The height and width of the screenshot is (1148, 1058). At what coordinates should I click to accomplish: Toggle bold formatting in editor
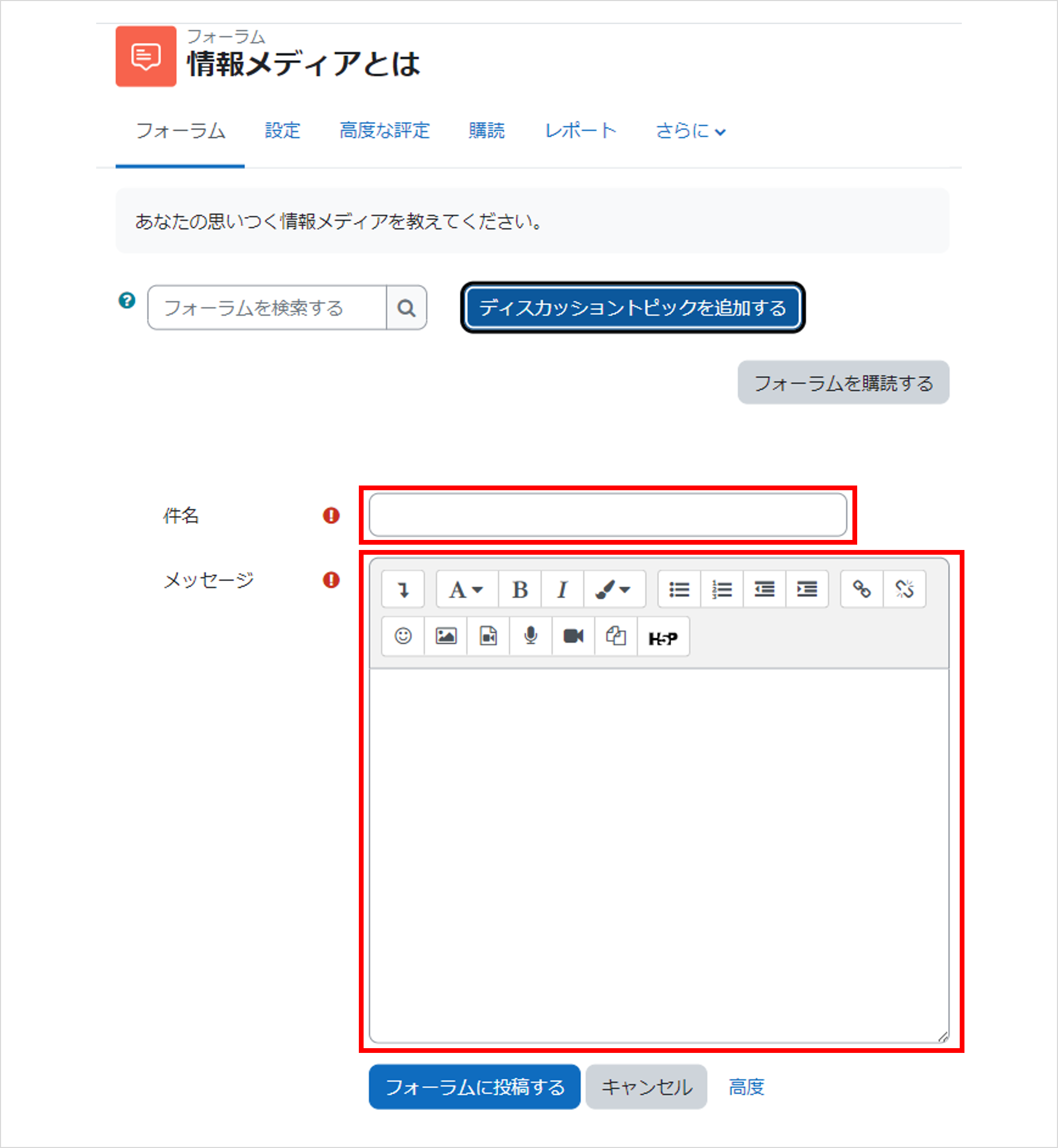(x=520, y=589)
